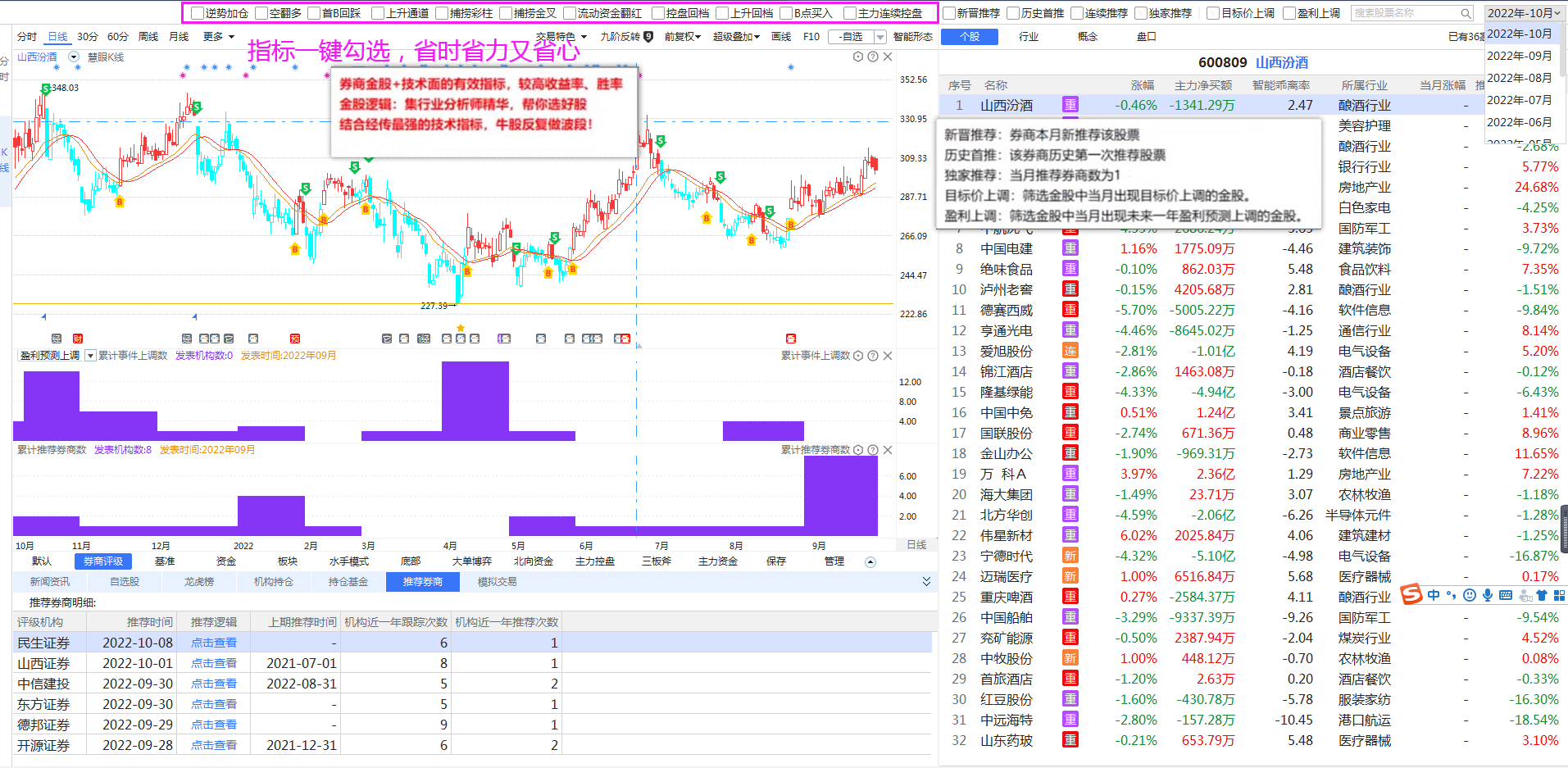
Task: Click the 新 badge beside 迈瑞医疗
Action: [x=1070, y=576]
